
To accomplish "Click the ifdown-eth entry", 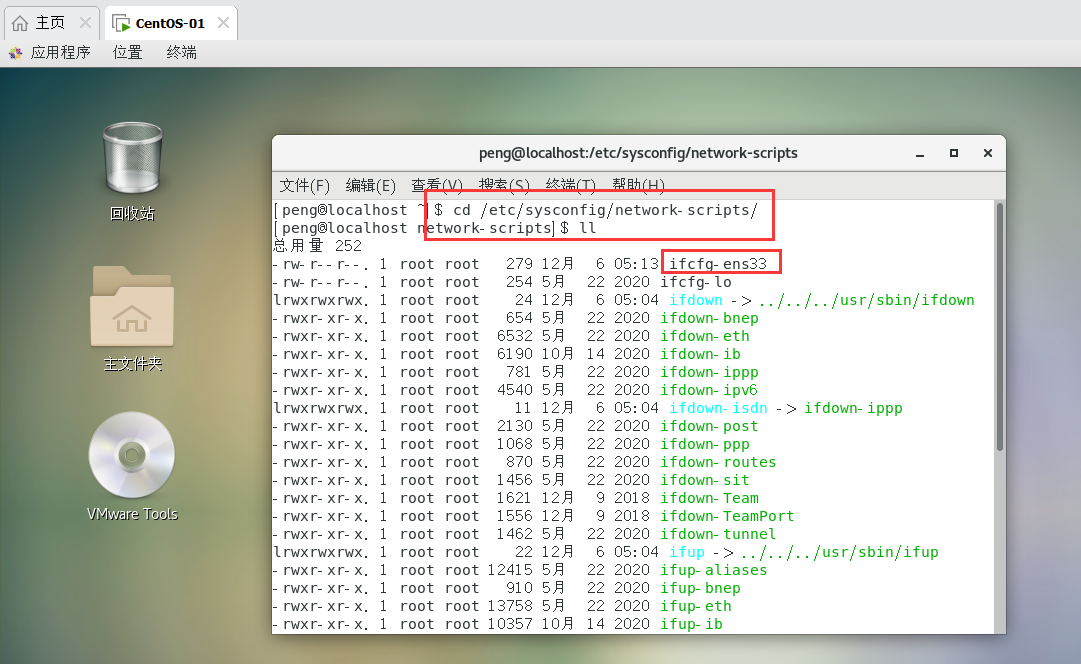I will point(705,336).
